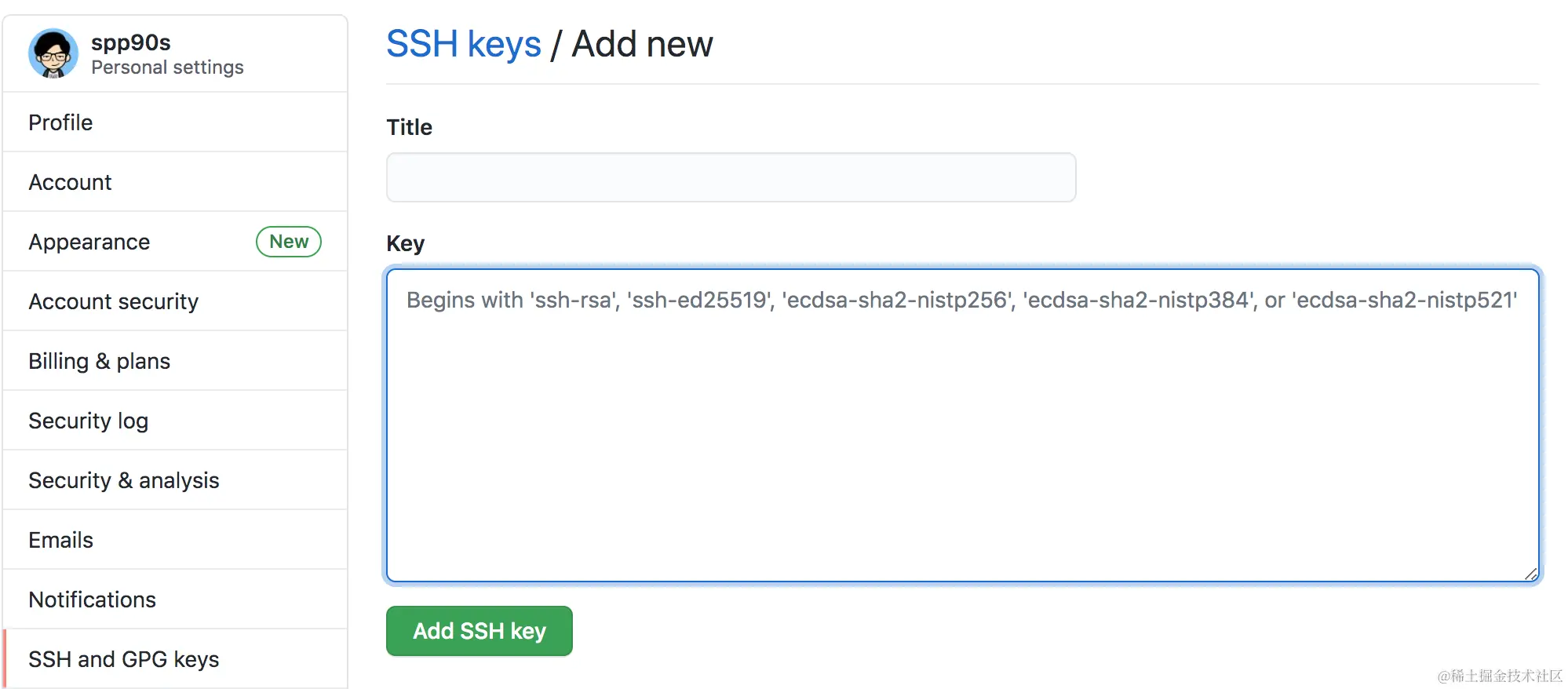Viewport: 1568px width, 689px height.
Task: Open Appearance settings
Action: (175, 242)
